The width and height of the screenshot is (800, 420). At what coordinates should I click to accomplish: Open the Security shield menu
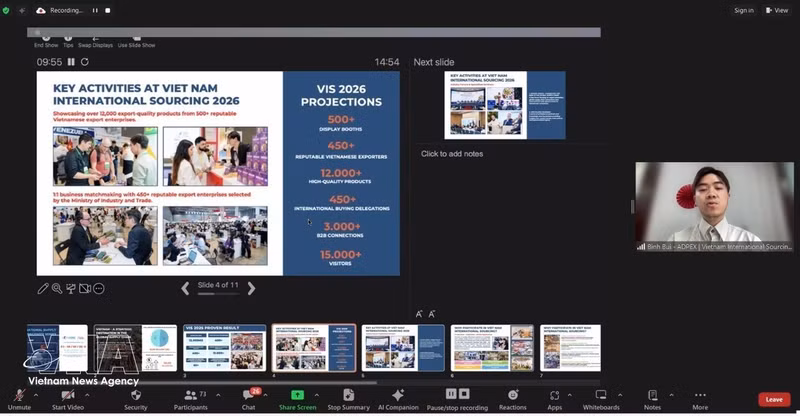pyautogui.click(x=136, y=400)
